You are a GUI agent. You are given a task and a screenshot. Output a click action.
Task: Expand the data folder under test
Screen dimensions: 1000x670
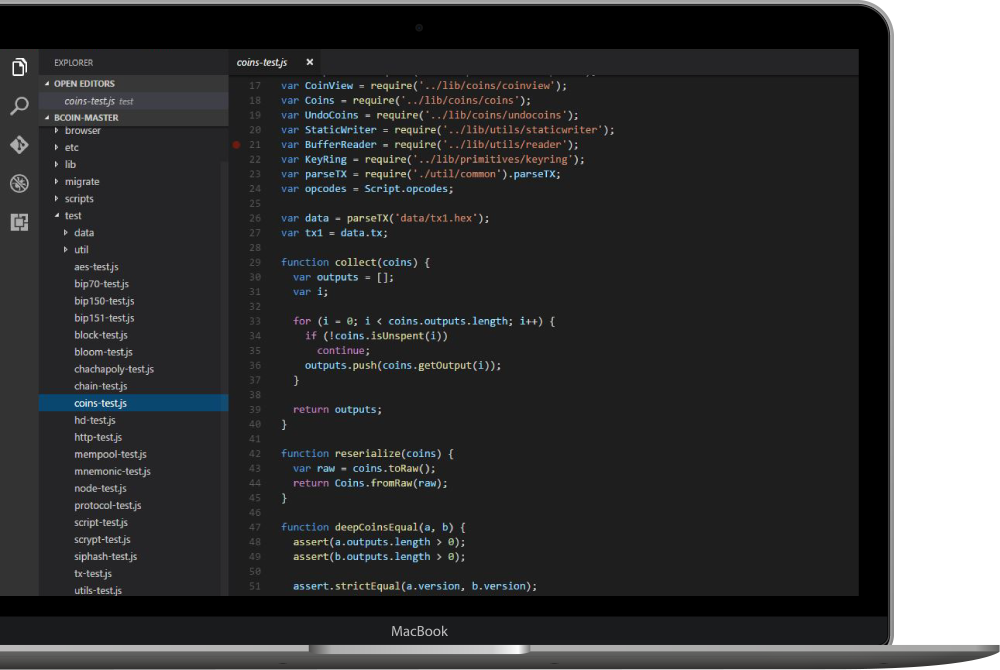coord(84,232)
